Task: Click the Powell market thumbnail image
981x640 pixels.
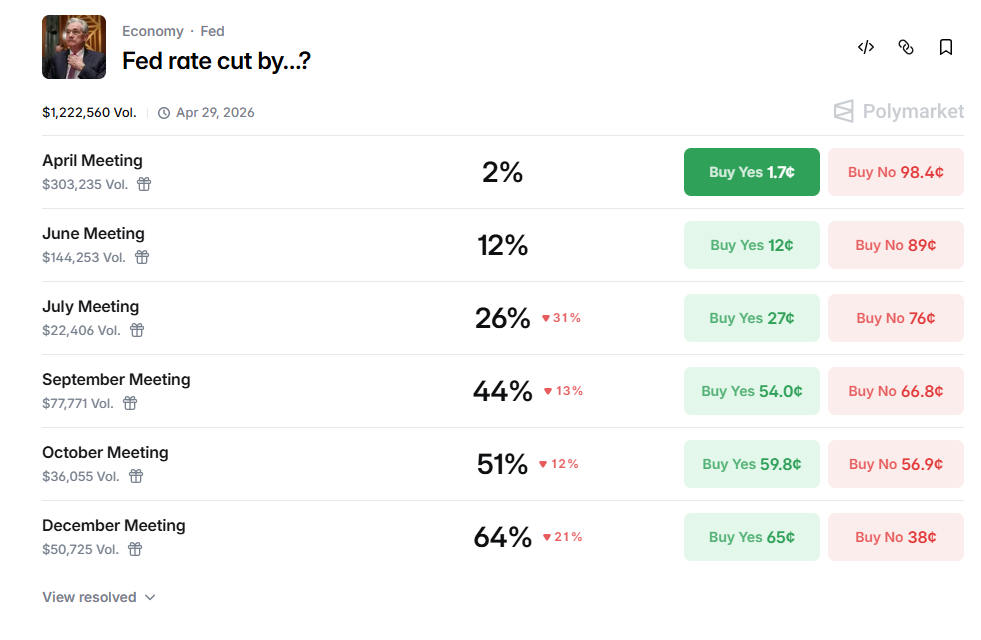Action: click(x=73, y=47)
